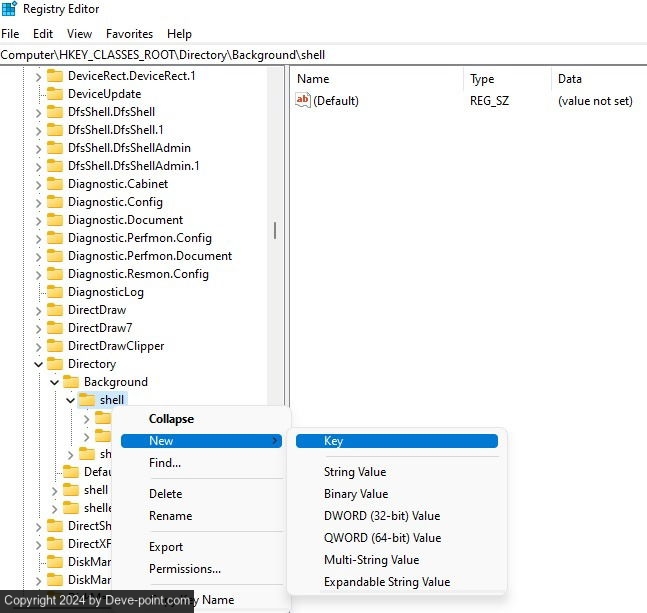Open the Favorites menu
The height and width of the screenshot is (613, 647).
pos(129,34)
